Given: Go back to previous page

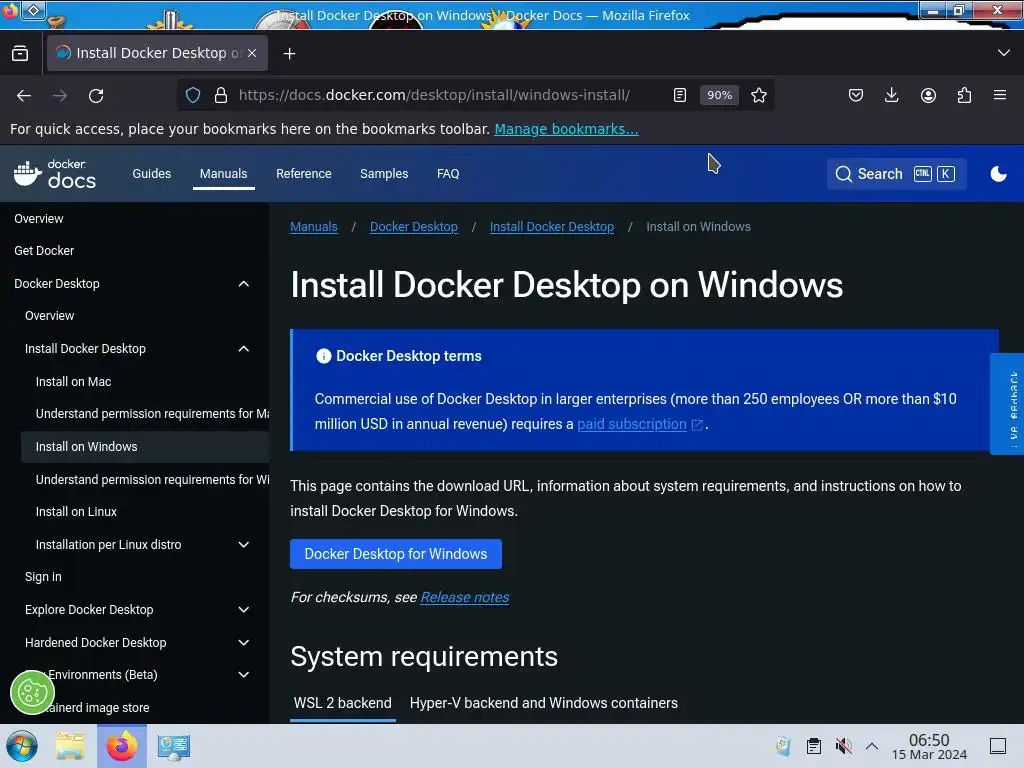Looking at the screenshot, I should coord(24,95).
